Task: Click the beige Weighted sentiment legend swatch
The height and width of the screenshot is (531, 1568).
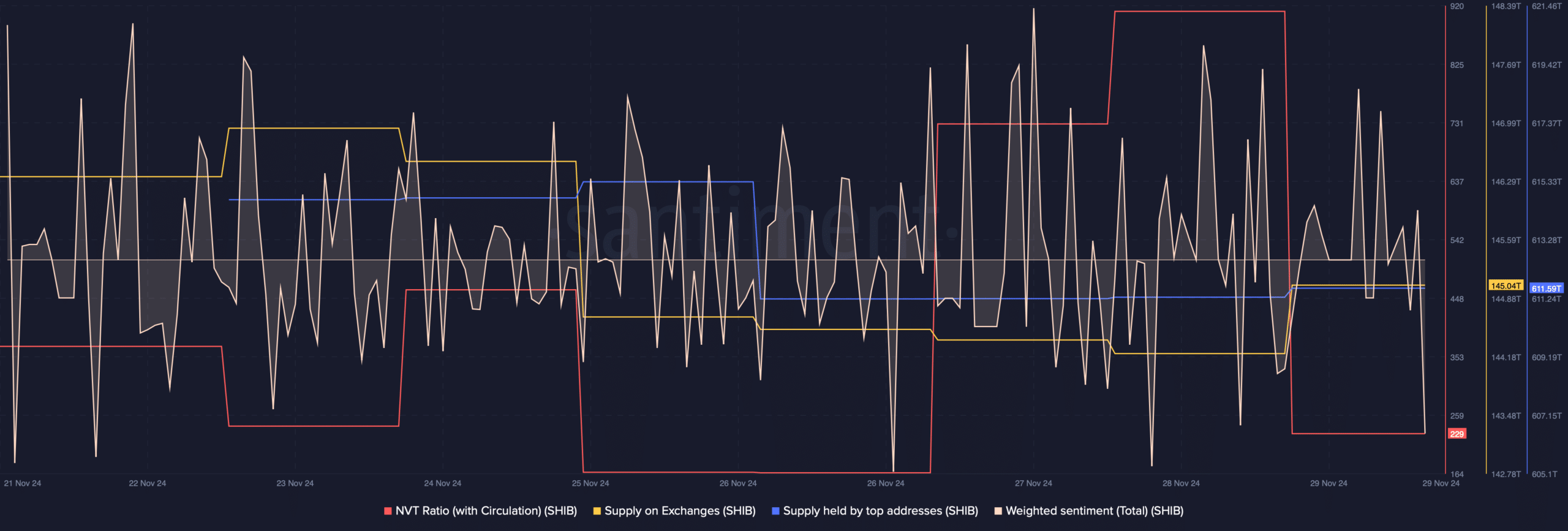Action: click(998, 511)
